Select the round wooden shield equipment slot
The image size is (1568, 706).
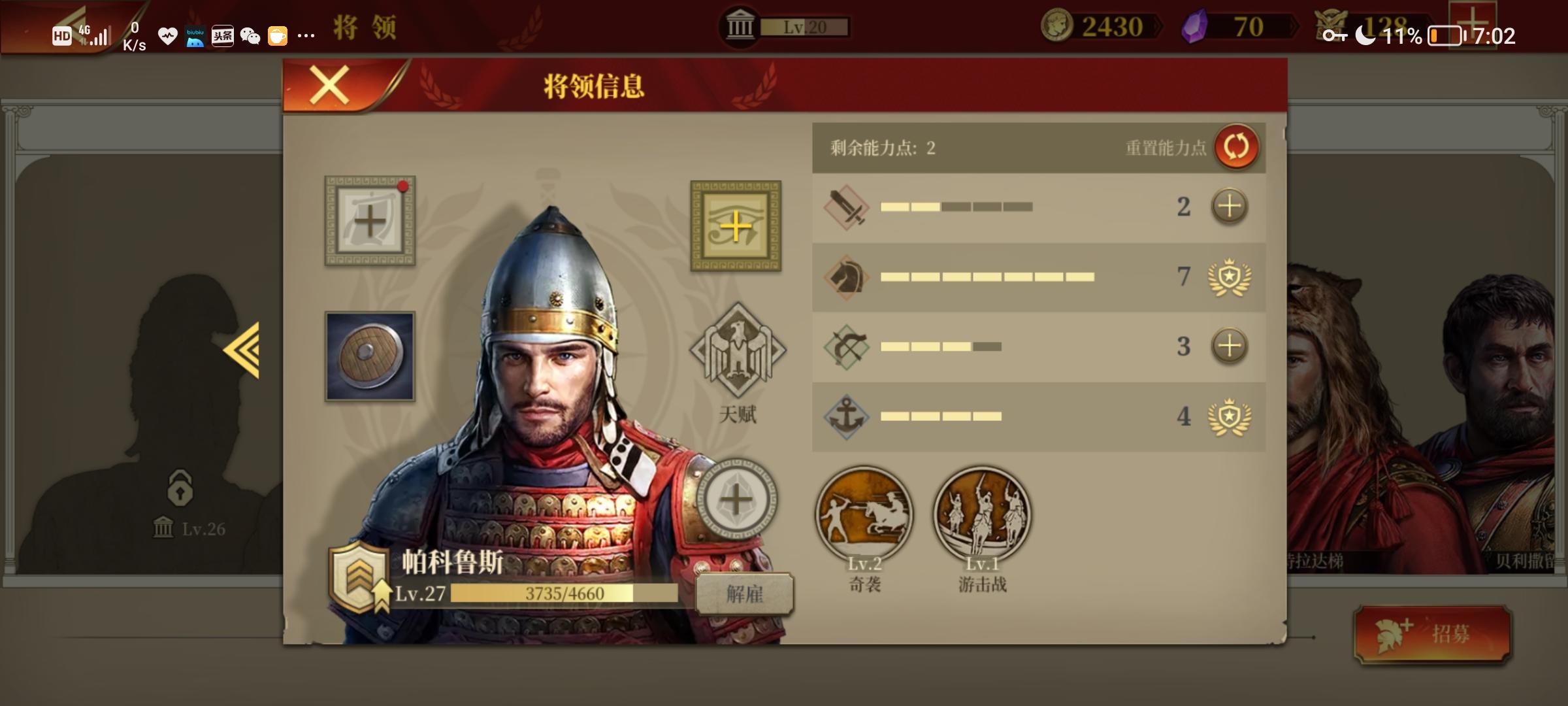pyautogui.click(x=370, y=356)
